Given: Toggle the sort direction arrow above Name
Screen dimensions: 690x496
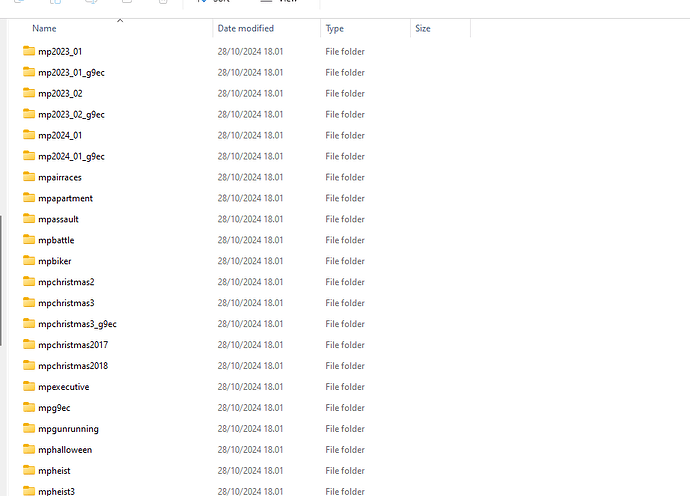Looking at the screenshot, I should click(x=120, y=21).
